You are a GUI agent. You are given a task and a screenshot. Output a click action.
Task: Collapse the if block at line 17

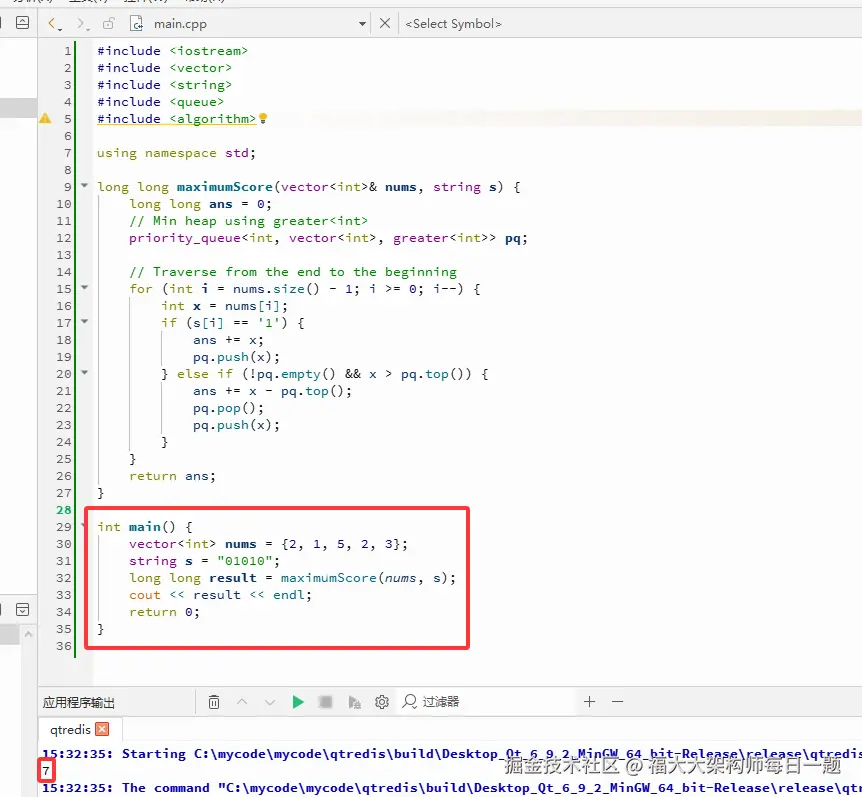(85, 322)
